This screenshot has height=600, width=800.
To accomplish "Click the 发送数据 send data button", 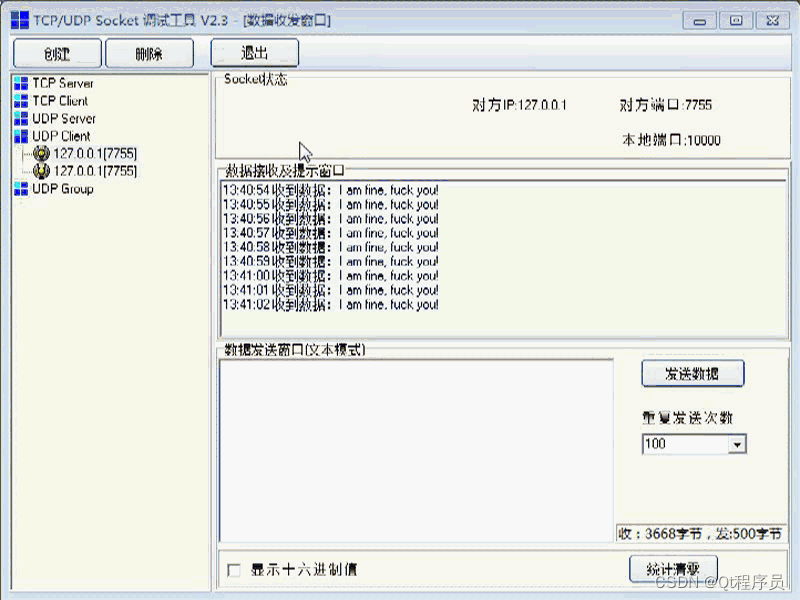I will (x=691, y=373).
